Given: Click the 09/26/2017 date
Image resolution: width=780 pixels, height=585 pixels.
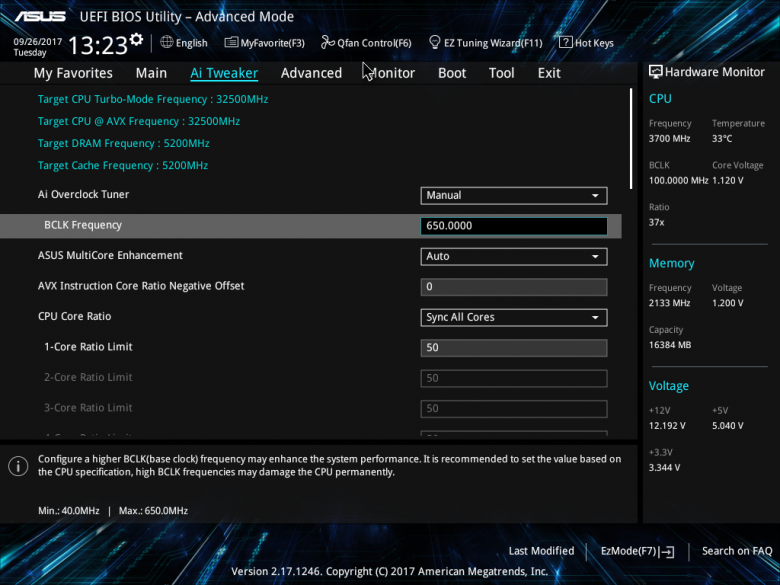Looking at the screenshot, I should click(38, 42).
